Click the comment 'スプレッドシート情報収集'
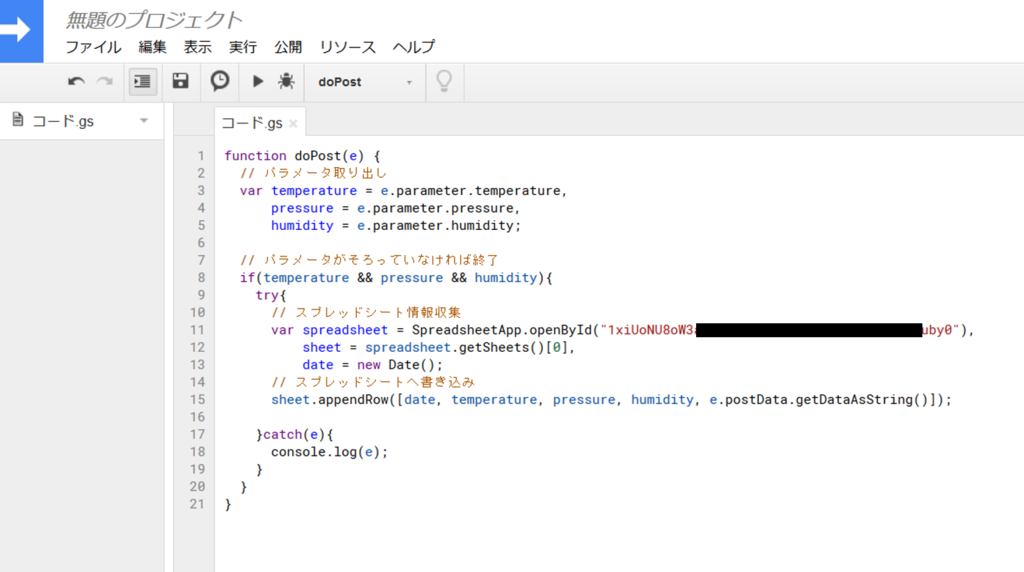1024x572 pixels. coord(377,312)
